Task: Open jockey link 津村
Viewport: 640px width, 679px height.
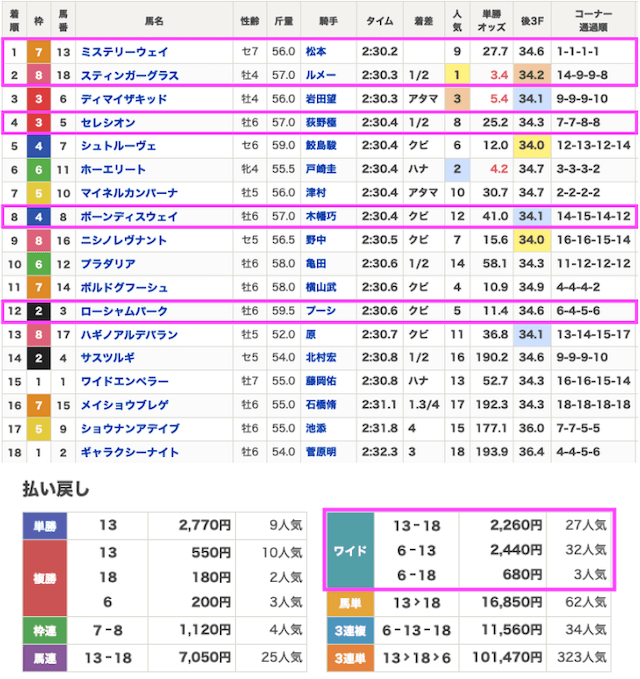Action: coord(316,193)
